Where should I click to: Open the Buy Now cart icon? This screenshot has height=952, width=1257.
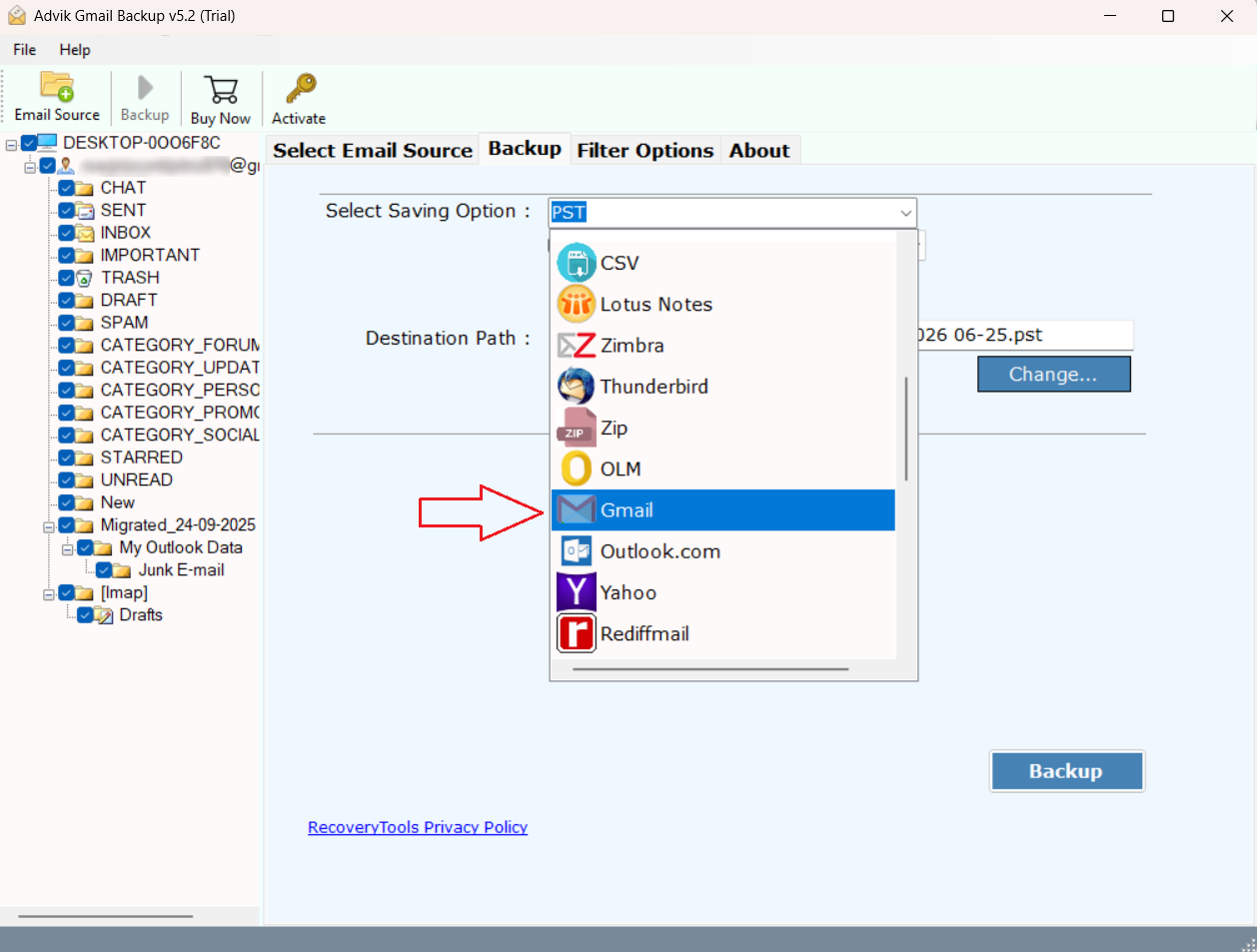[220, 90]
